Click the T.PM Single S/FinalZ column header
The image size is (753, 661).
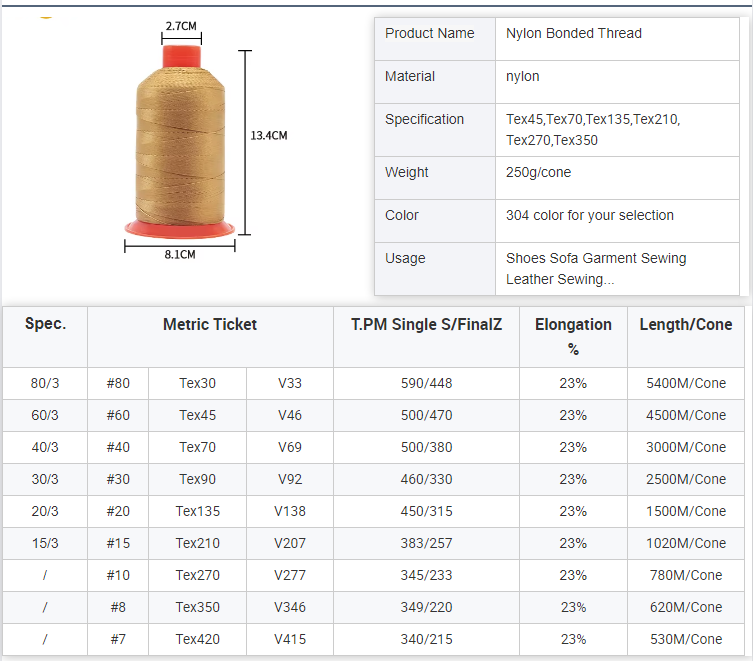click(x=426, y=324)
